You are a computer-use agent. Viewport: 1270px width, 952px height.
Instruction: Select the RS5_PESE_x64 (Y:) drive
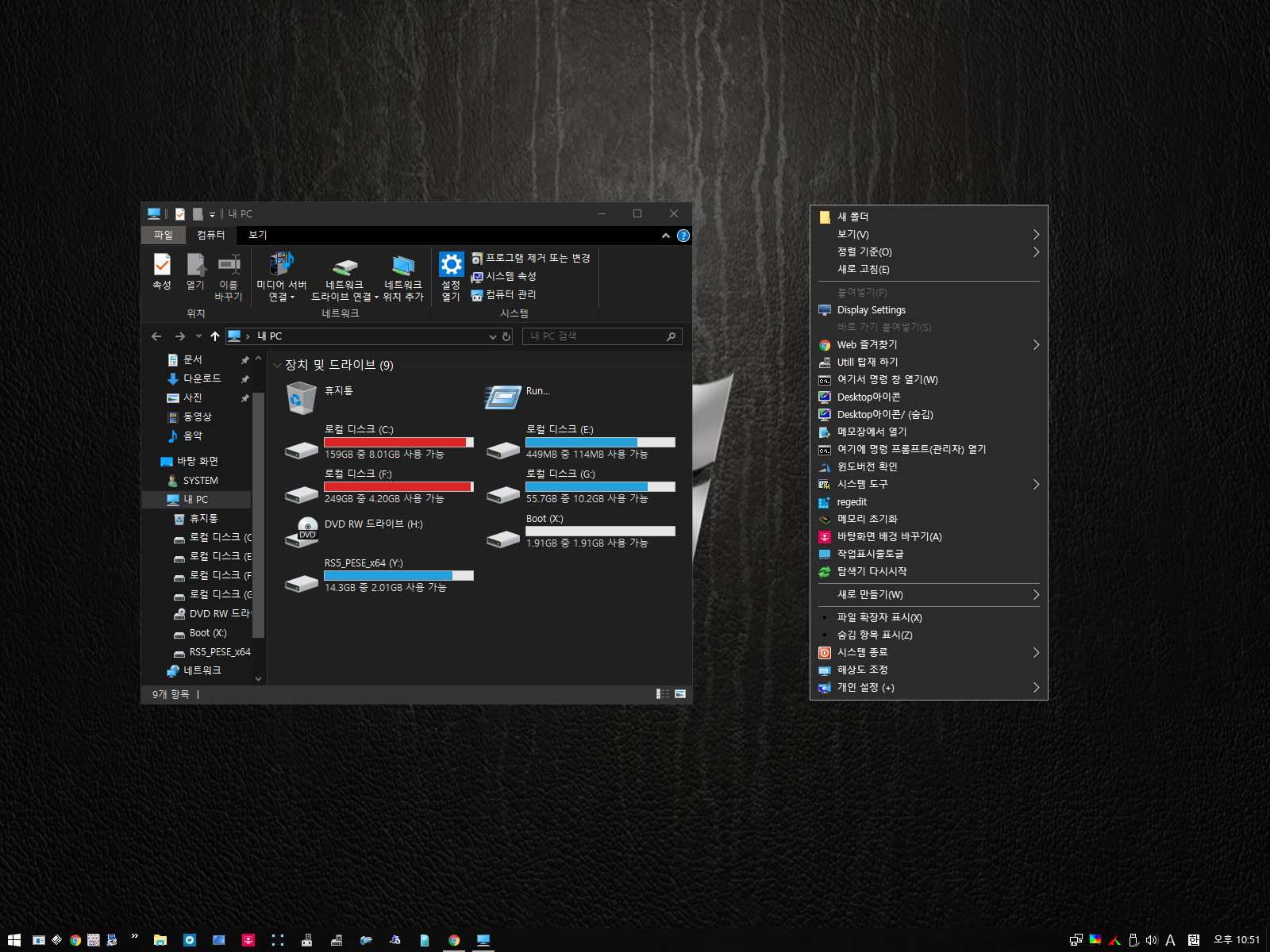tap(379, 576)
